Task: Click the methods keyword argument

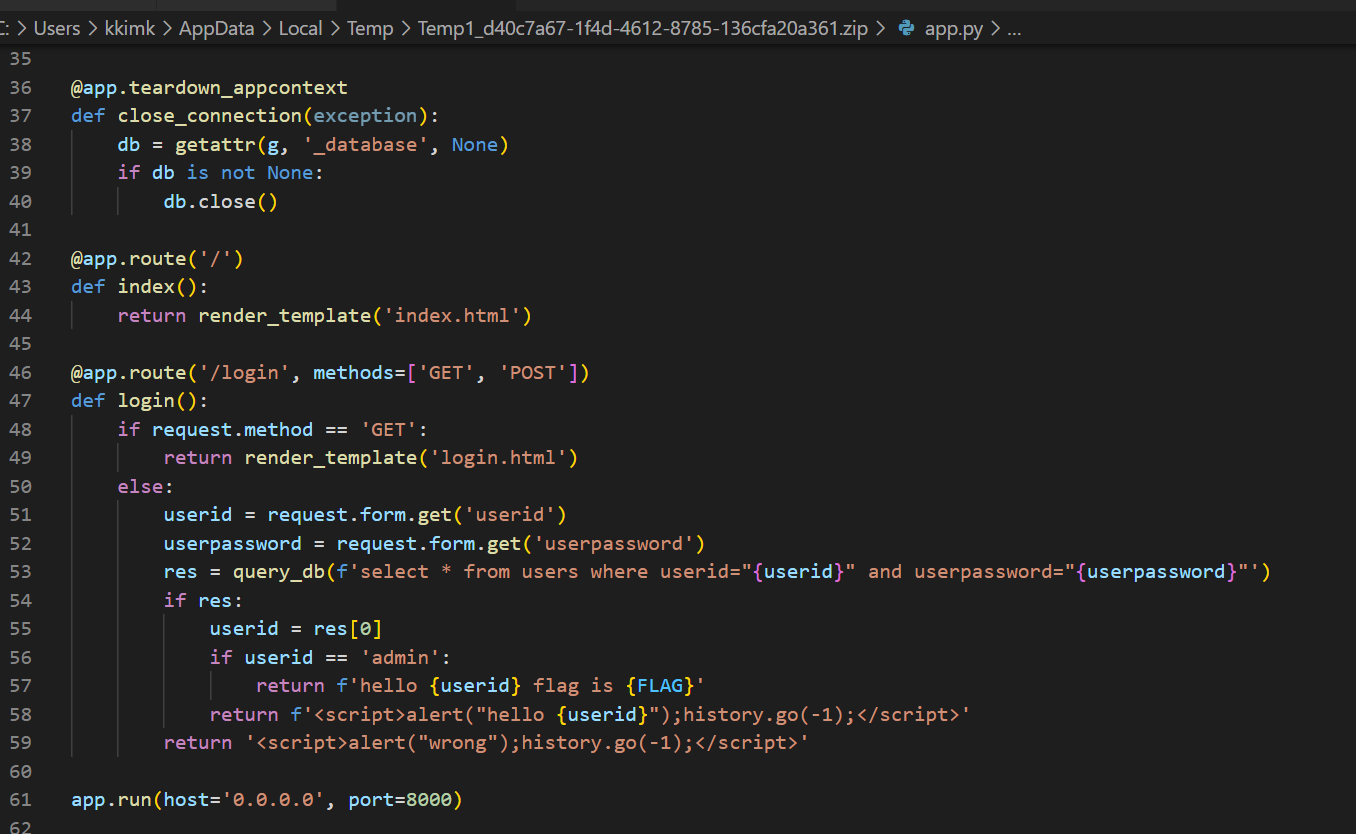Action: click(x=354, y=373)
